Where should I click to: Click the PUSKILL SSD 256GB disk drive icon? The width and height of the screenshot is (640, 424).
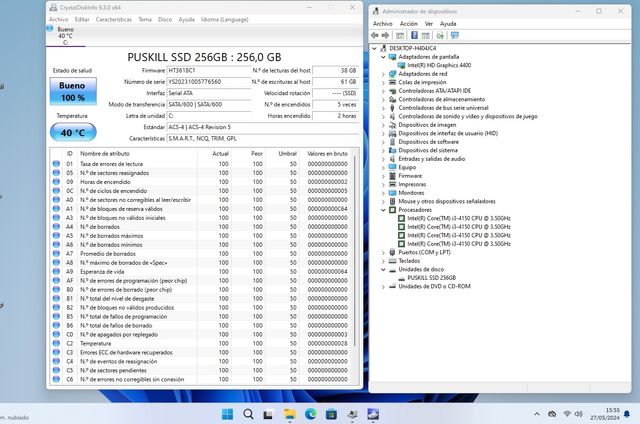click(401, 278)
